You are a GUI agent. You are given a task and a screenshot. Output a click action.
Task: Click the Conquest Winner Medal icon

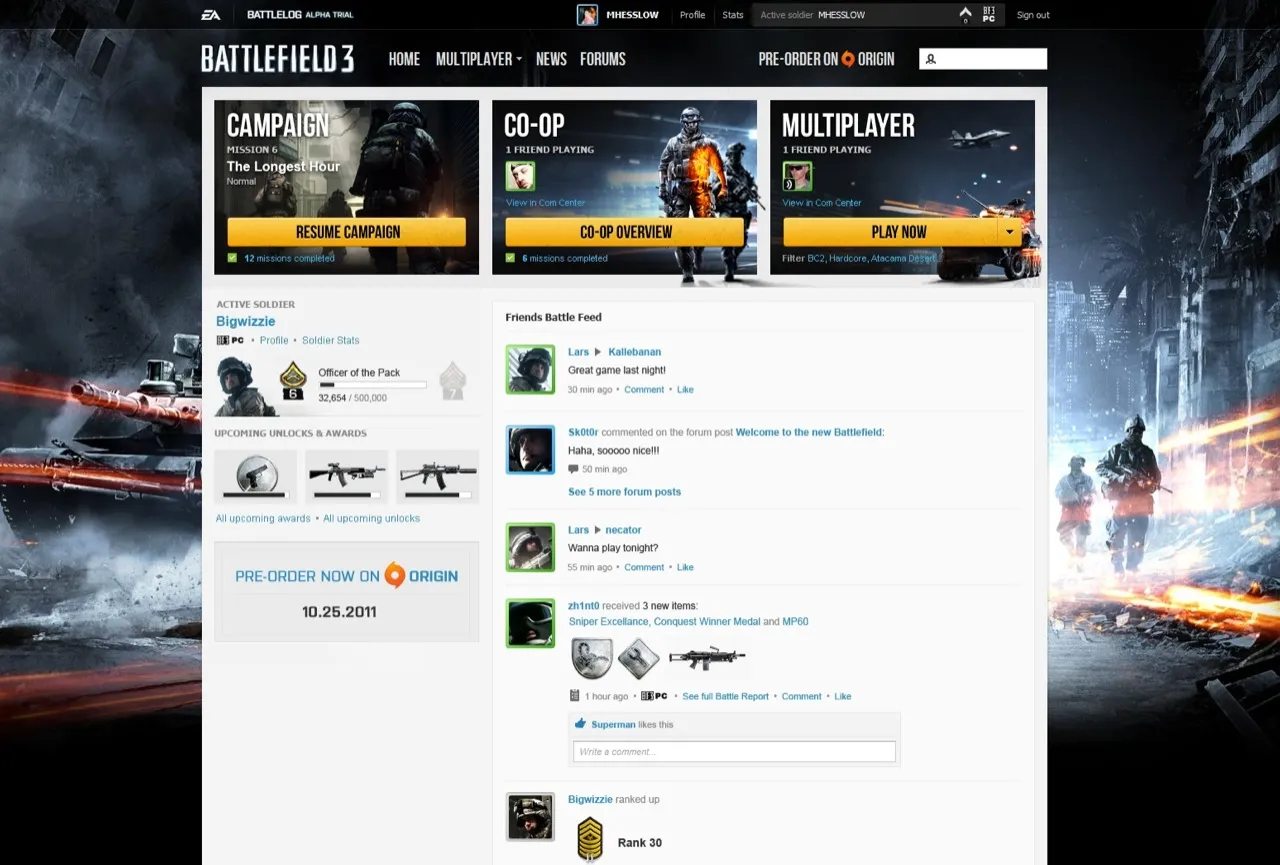pyautogui.click(x=638, y=657)
